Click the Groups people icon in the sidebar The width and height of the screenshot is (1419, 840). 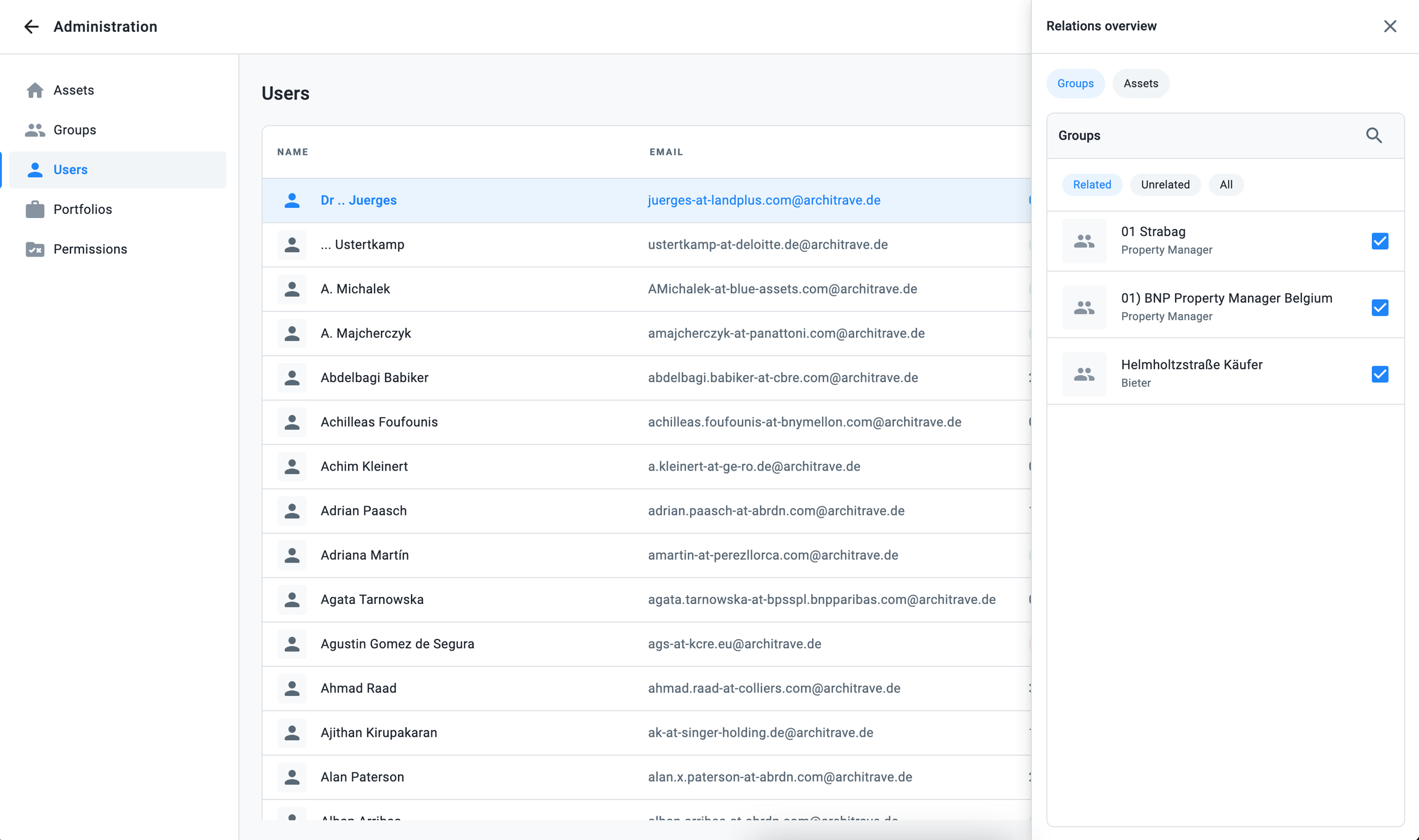click(x=35, y=130)
